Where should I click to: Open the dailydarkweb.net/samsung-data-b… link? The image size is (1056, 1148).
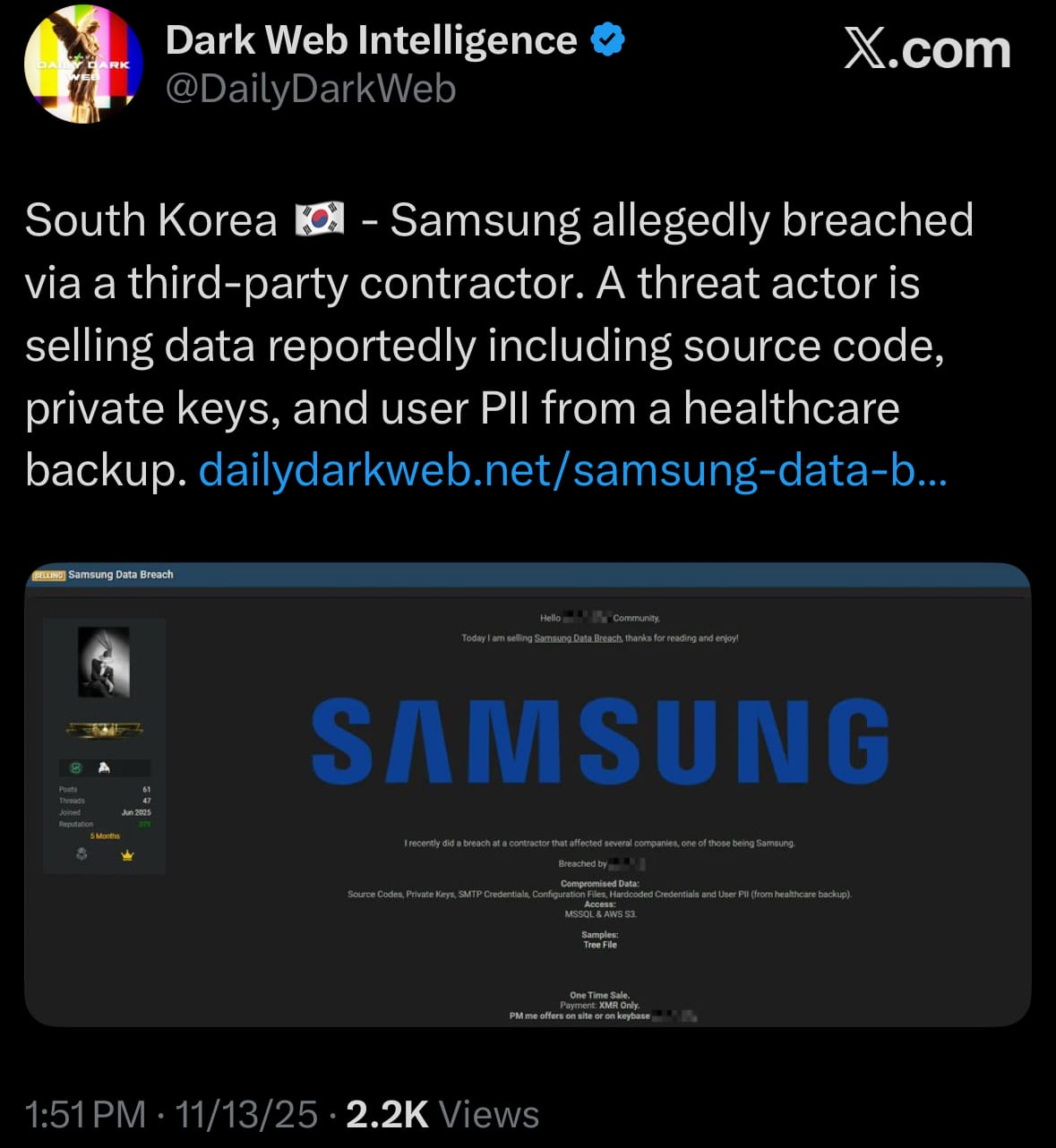tap(572, 470)
